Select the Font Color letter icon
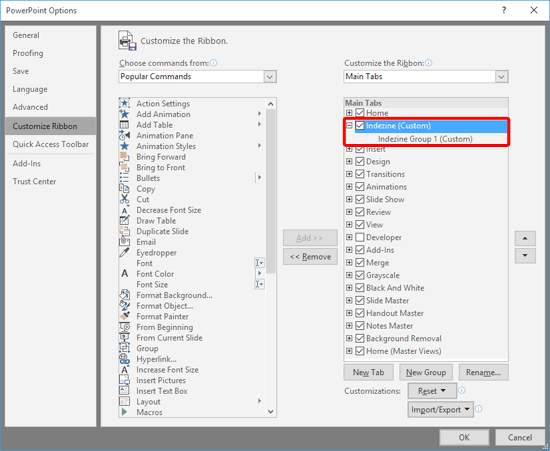This screenshot has width=550, height=451. click(125, 274)
